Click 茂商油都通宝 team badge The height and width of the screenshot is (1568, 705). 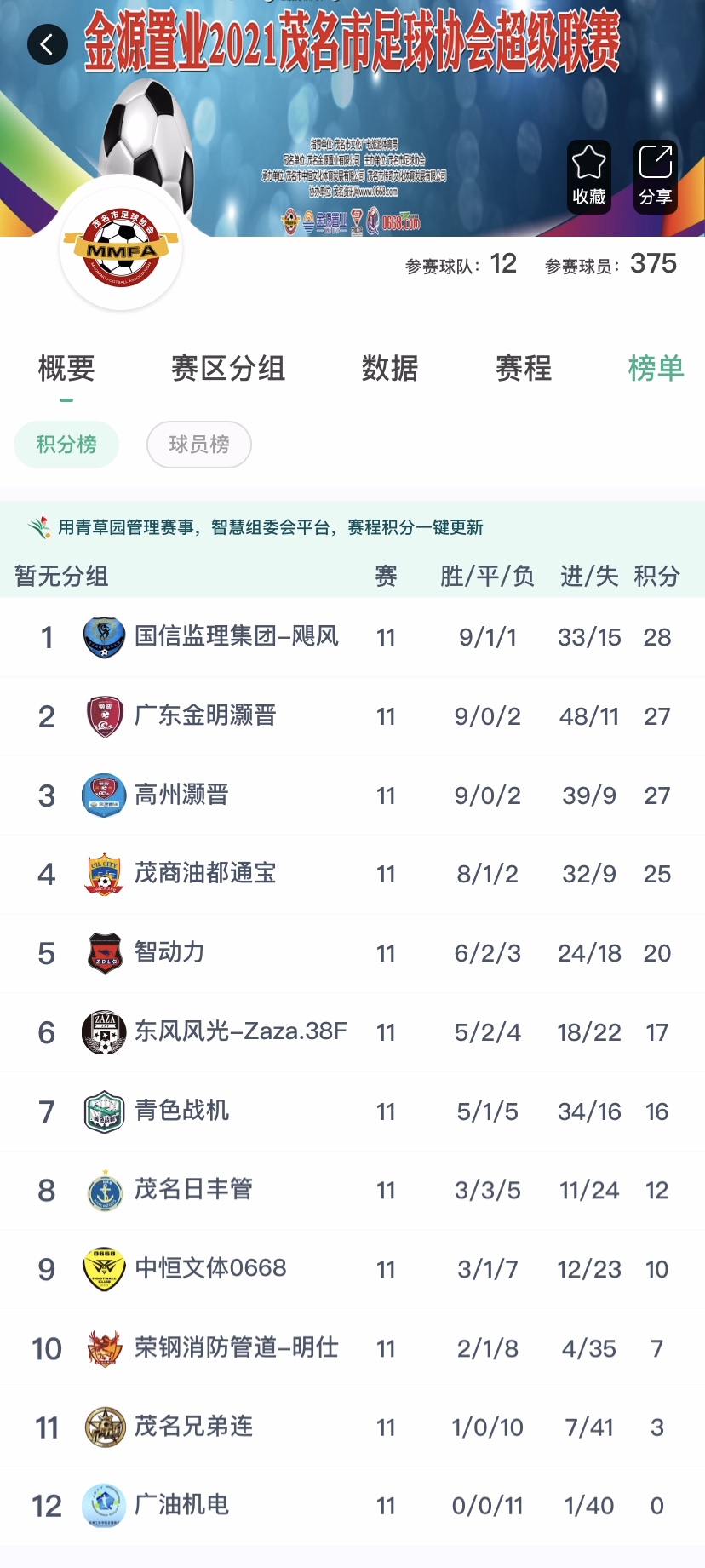104,874
